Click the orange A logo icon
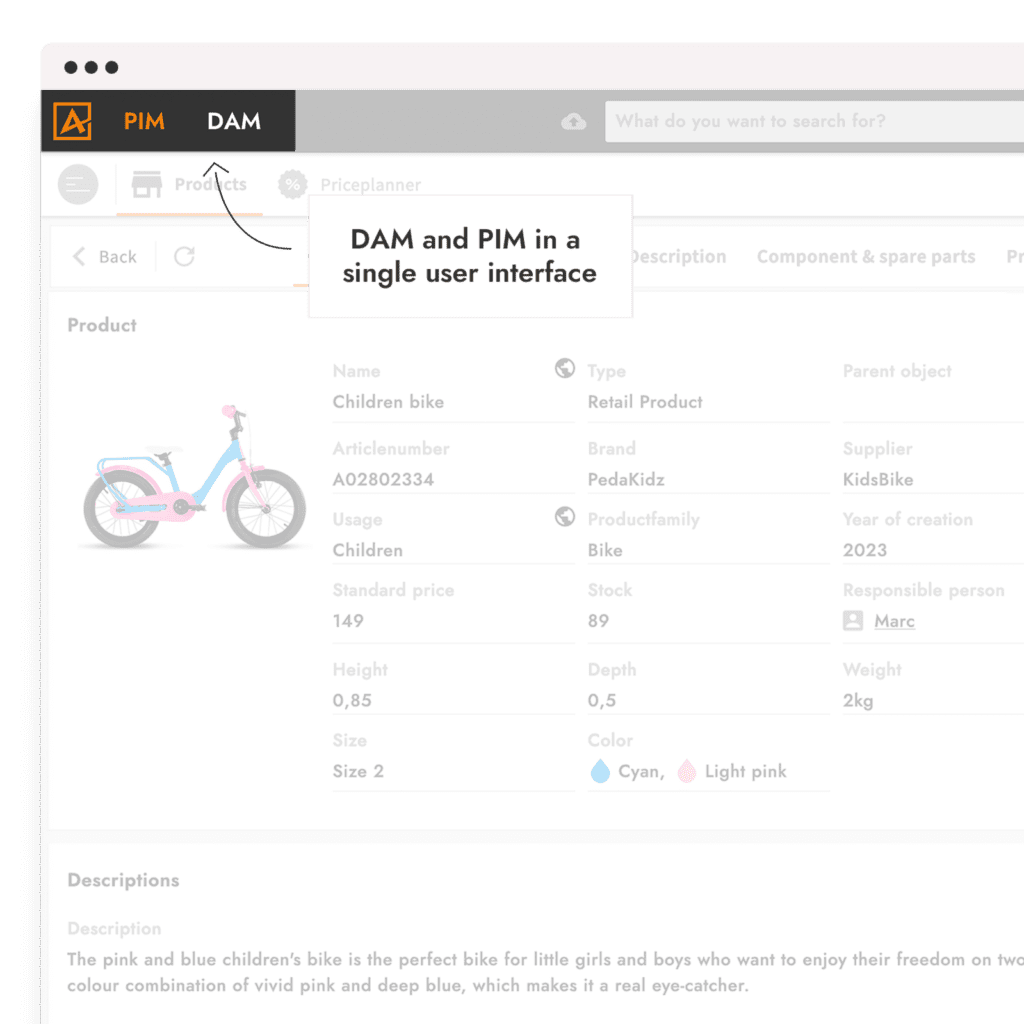 click(72, 122)
